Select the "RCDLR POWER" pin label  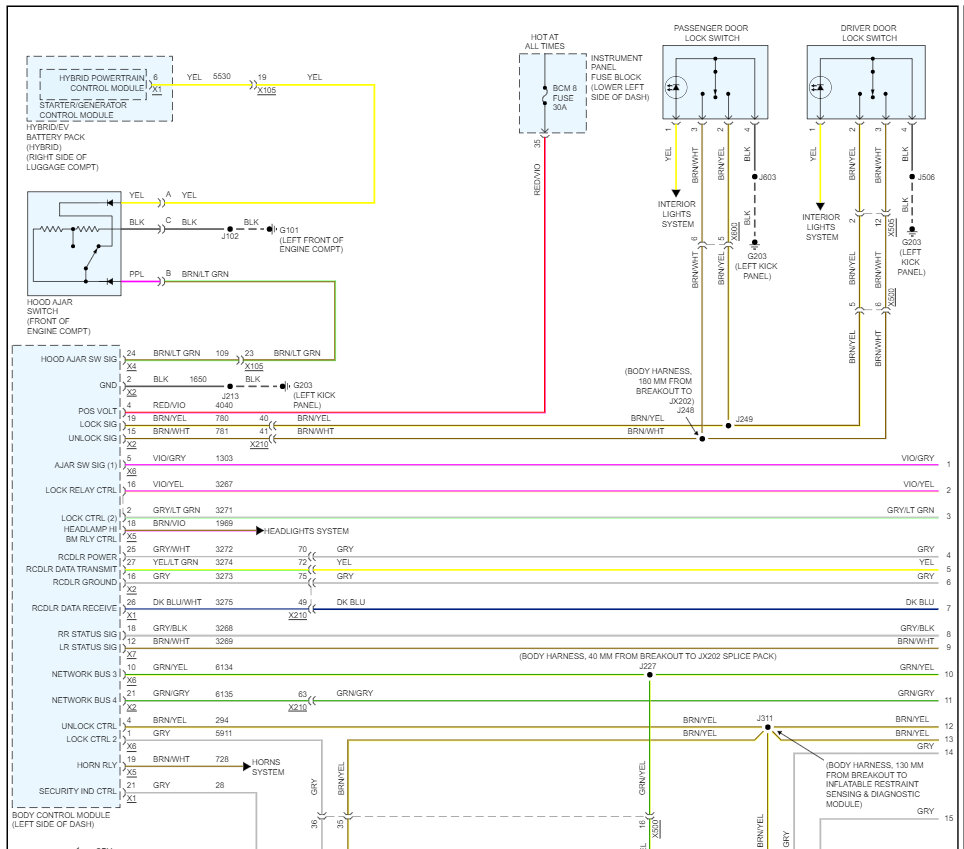click(x=87, y=557)
